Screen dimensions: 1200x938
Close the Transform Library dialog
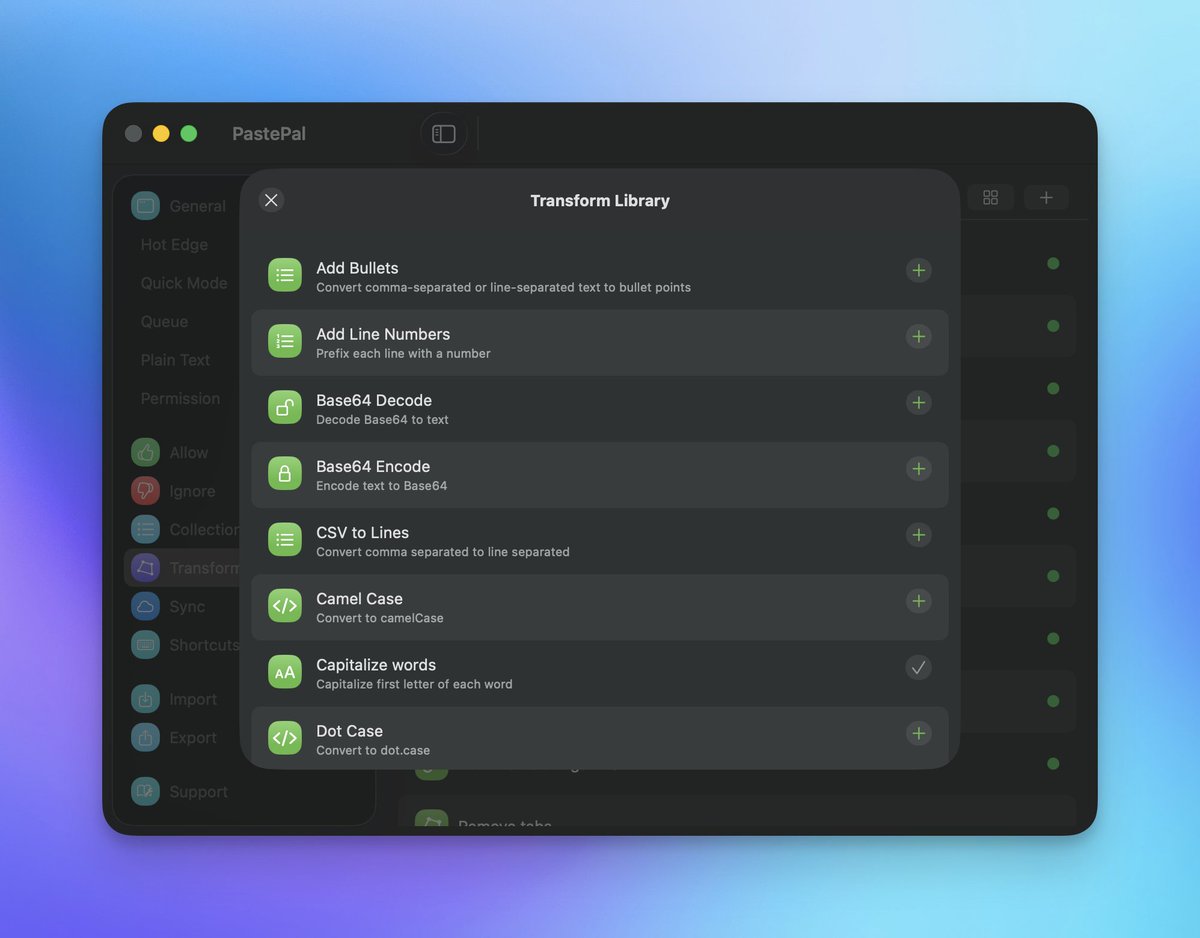pyautogui.click(x=271, y=200)
